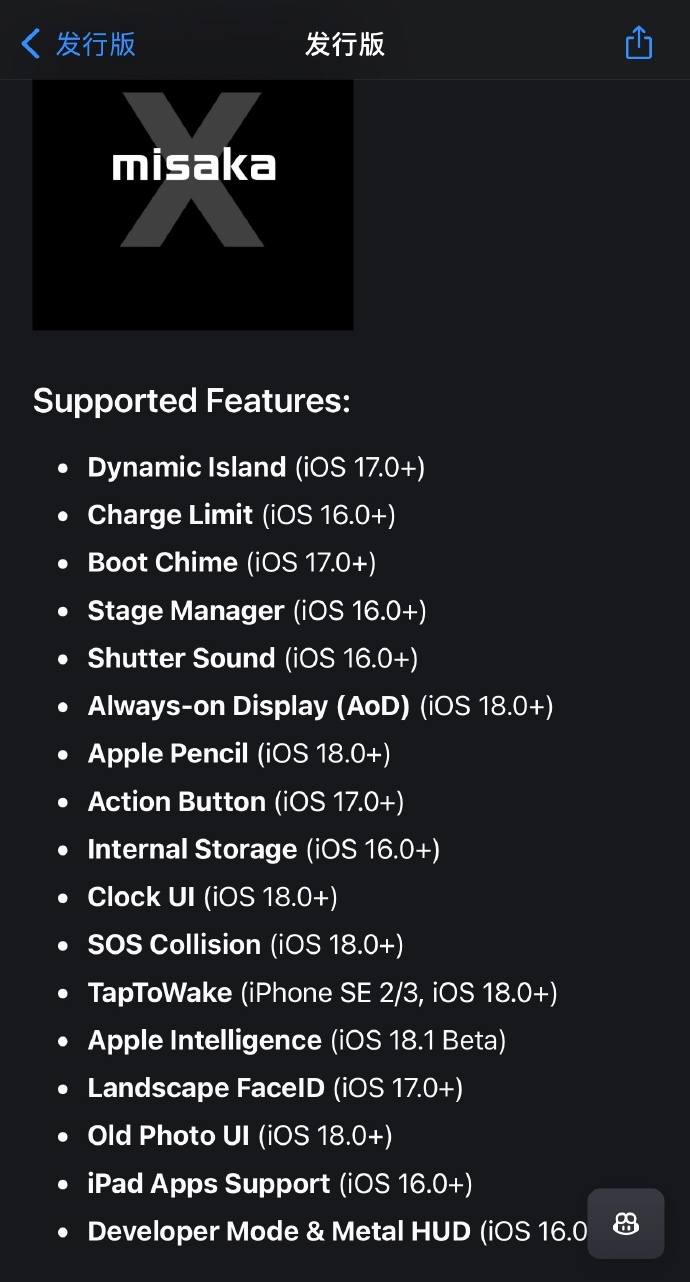Screen dimensions: 690x1282
Task: Tap the Always-on Display (AoD) entry
Action: pyautogui.click(x=321, y=706)
